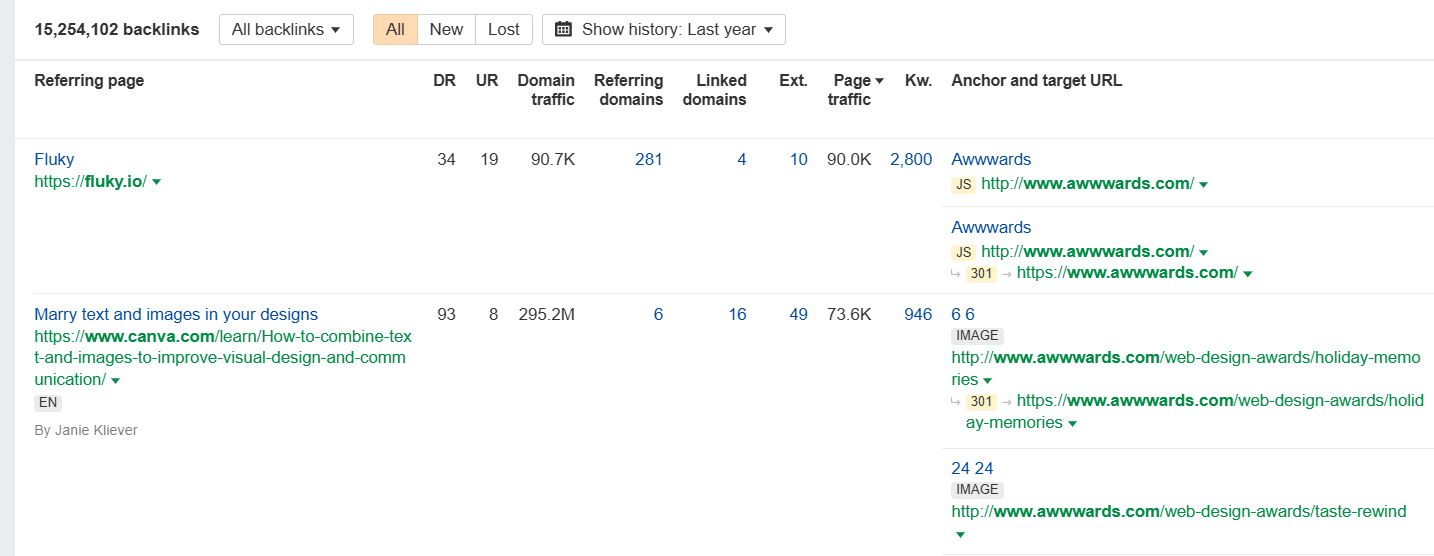
Task: Open 16 linked domains link for Canva page
Action: click(x=738, y=314)
